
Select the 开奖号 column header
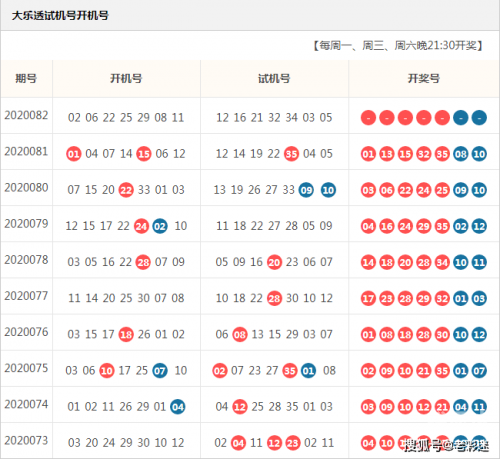click(x=424, y=79)
